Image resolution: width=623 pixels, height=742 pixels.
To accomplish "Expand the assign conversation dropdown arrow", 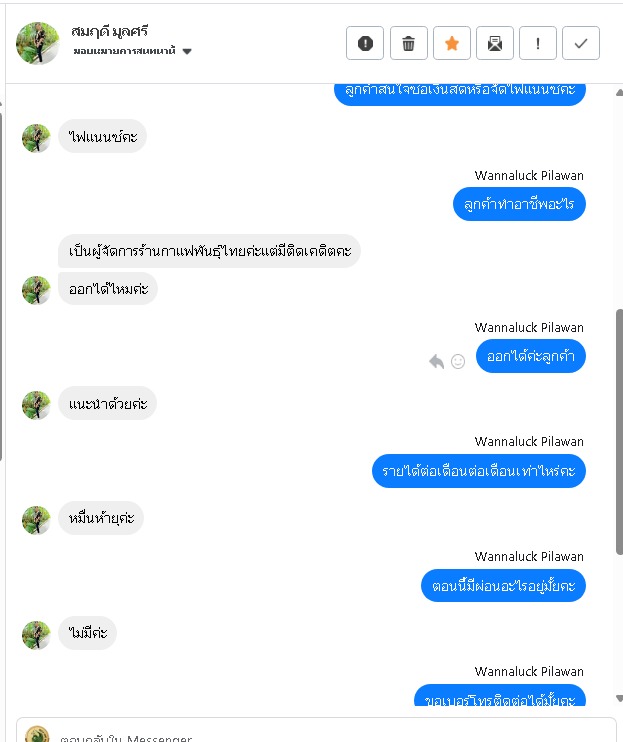I will coord(187,51).
